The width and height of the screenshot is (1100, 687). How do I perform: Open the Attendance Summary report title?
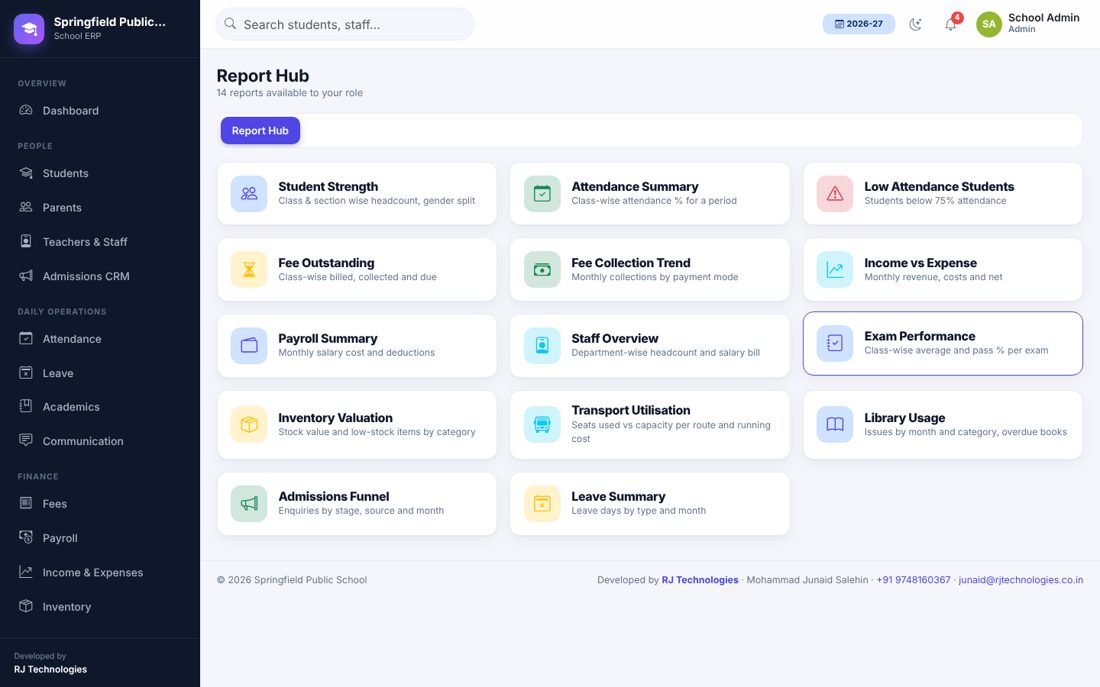(x=635, y=187)
